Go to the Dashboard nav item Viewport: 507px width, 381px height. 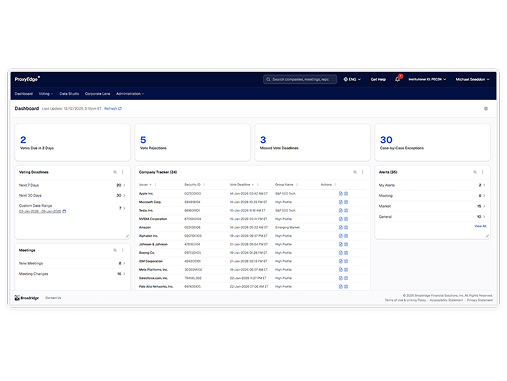(24, 94)
